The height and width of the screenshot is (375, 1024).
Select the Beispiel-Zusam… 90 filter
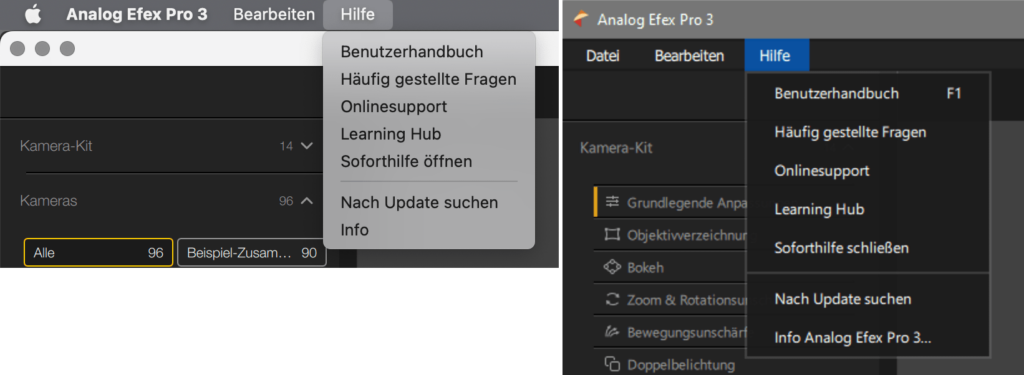tap(251, 253)
